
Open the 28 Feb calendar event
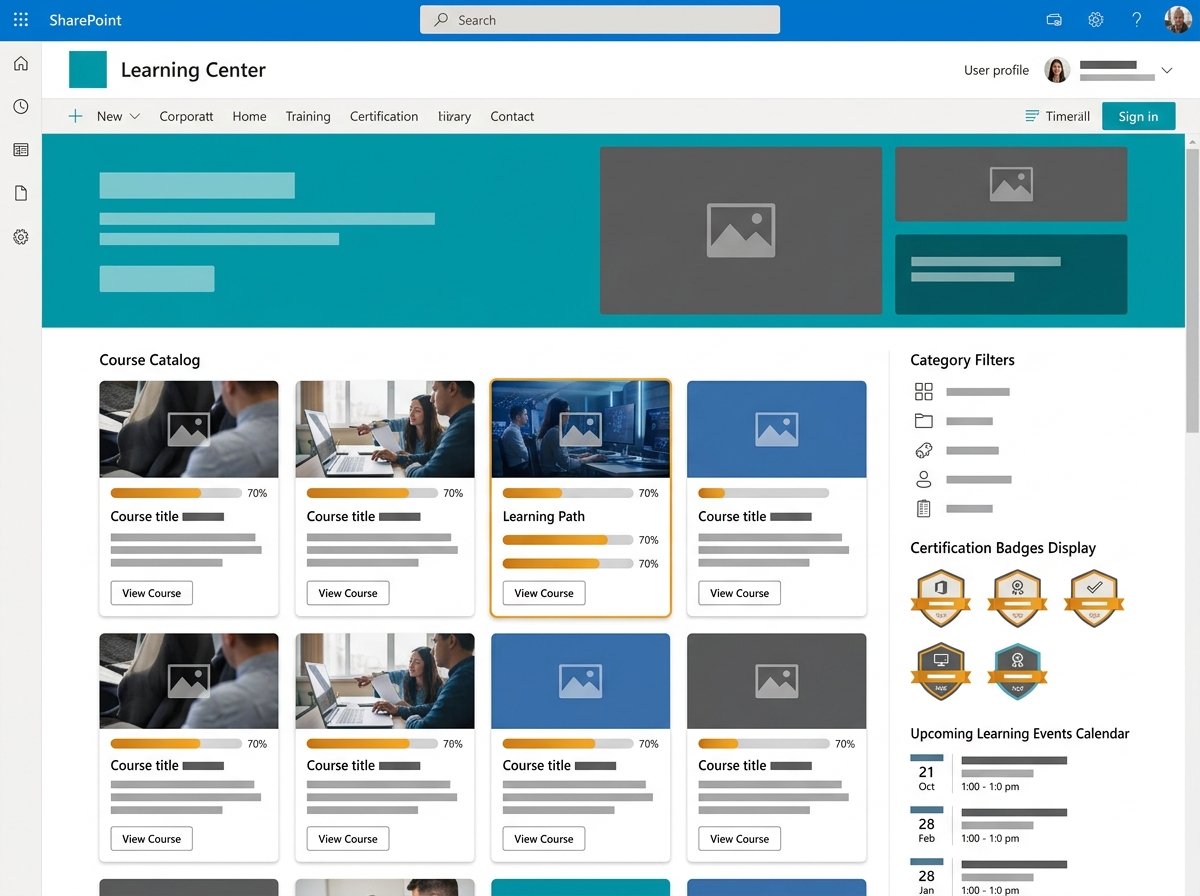(x=988, y=825)
